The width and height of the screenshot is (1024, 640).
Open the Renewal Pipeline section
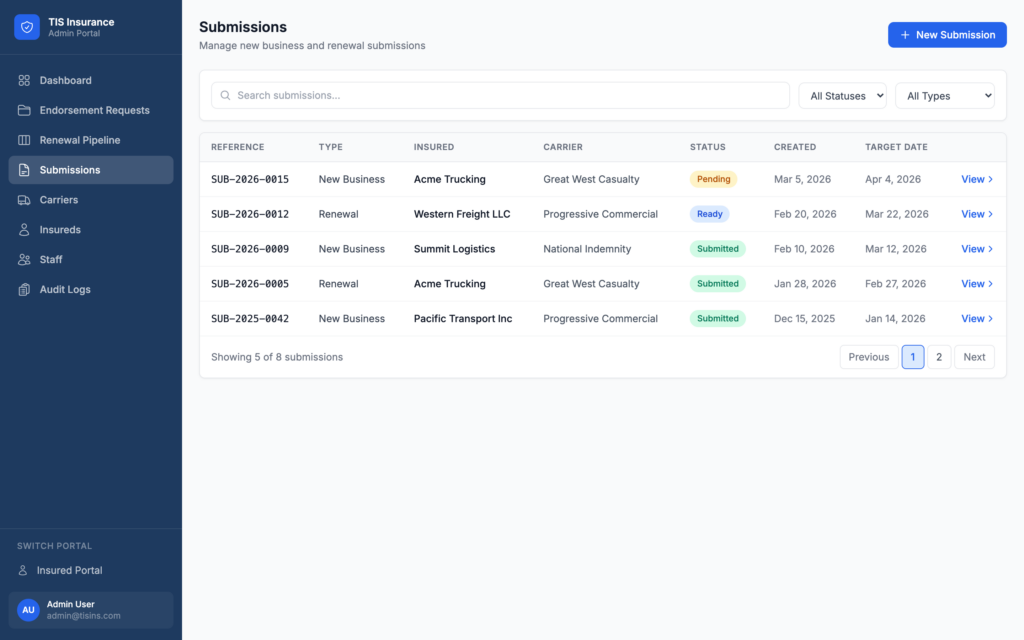tap(91, 140)
